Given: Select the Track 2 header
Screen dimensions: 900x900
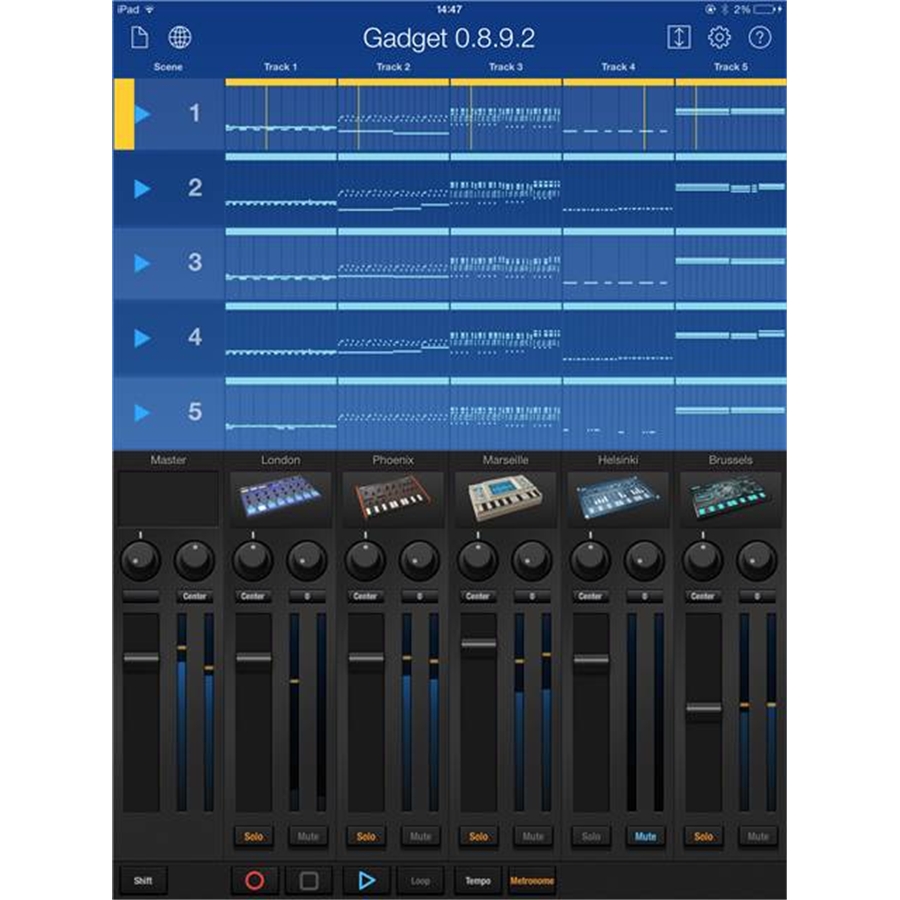Looking at the screenshot, I should coord(393,67).
